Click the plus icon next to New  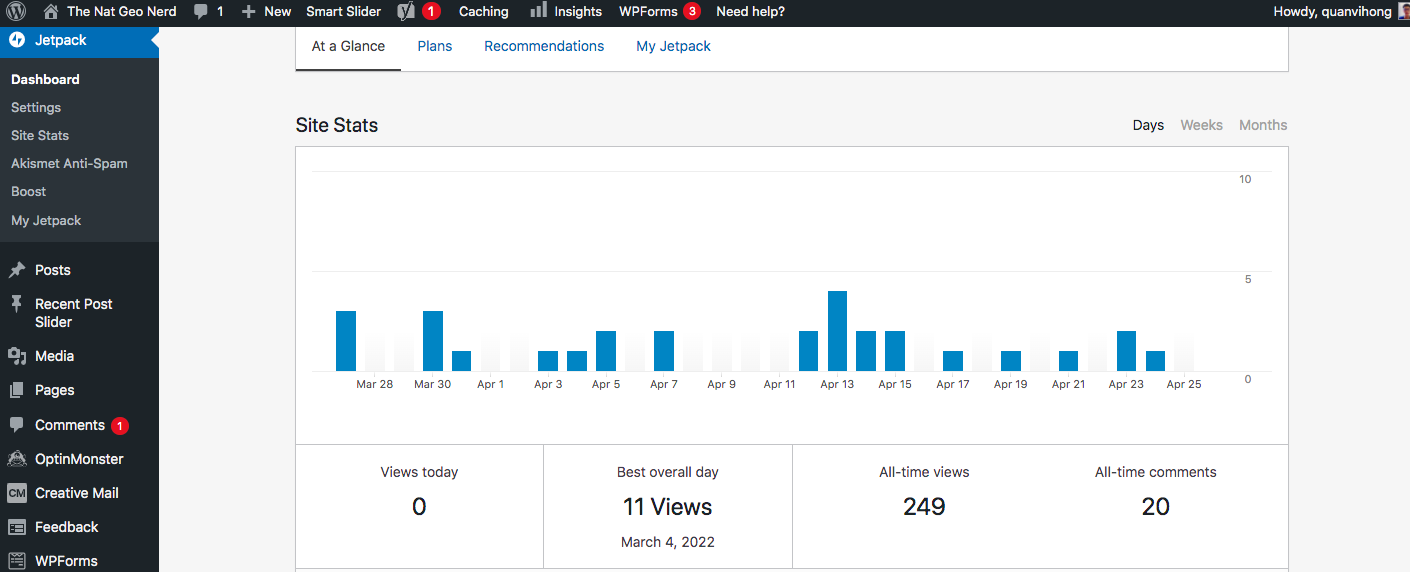point(249,12)
